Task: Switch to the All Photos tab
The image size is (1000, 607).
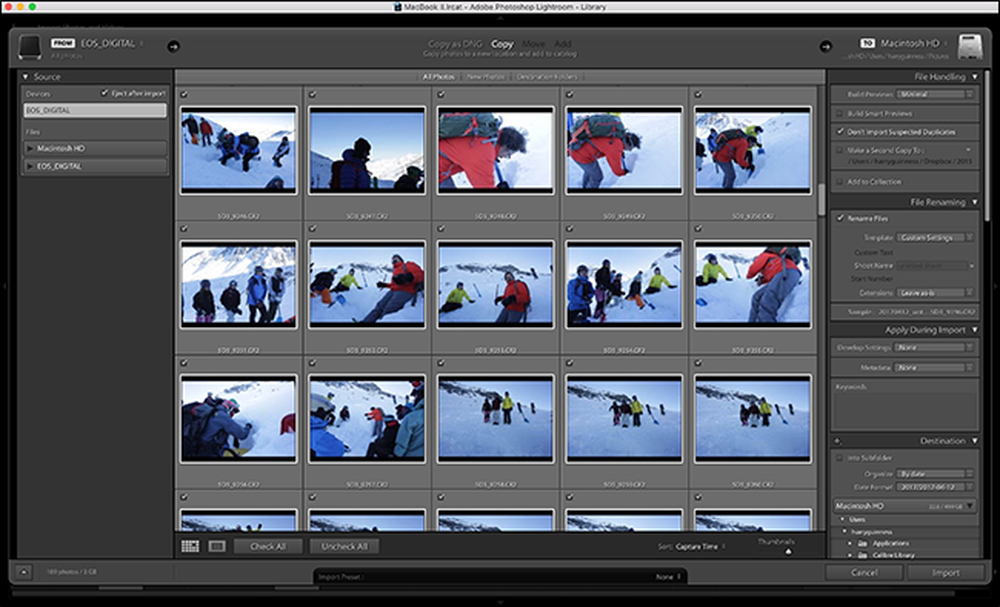Action: [439, 77]
